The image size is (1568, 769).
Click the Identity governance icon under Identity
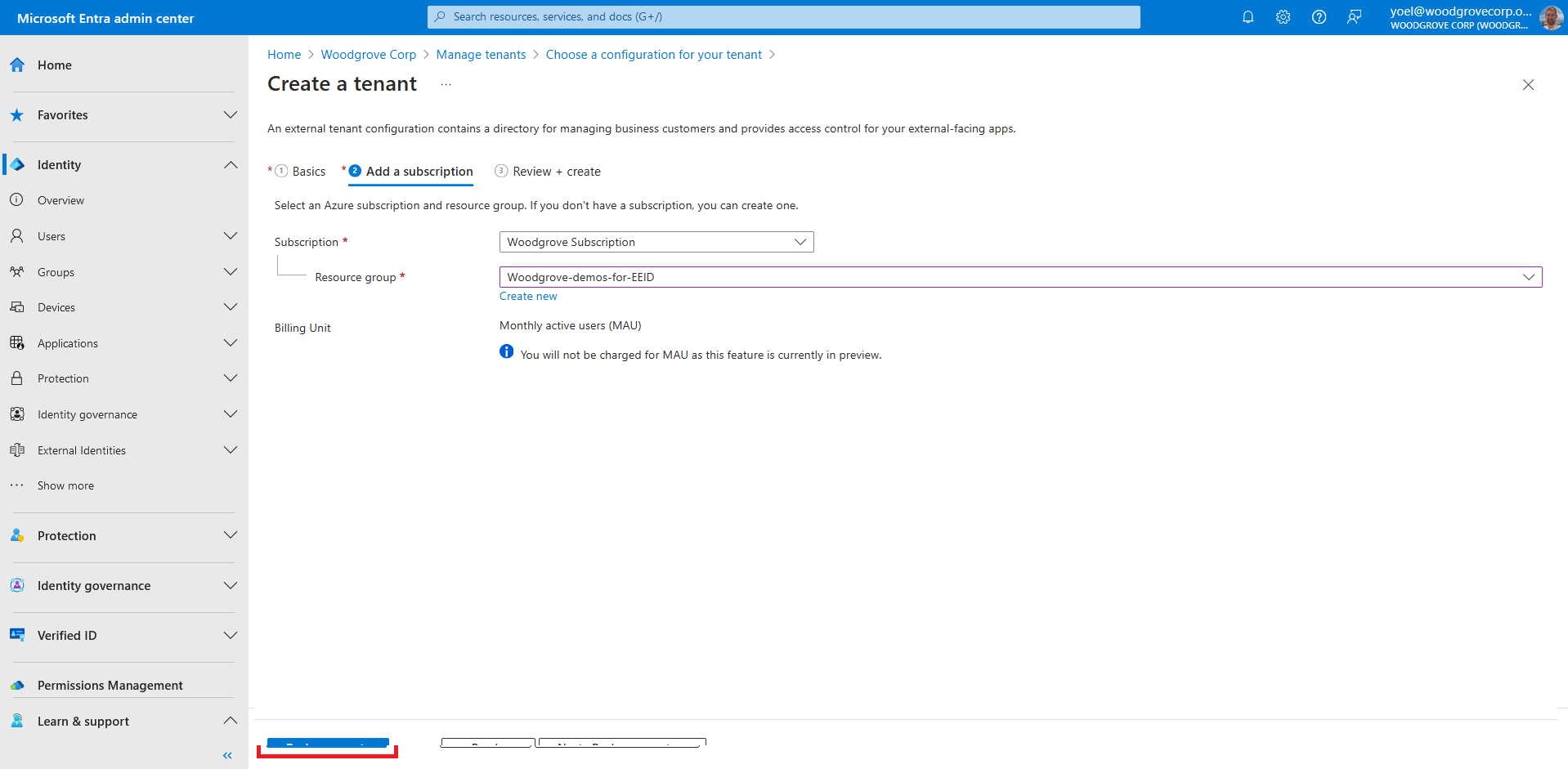pos(17,414)
